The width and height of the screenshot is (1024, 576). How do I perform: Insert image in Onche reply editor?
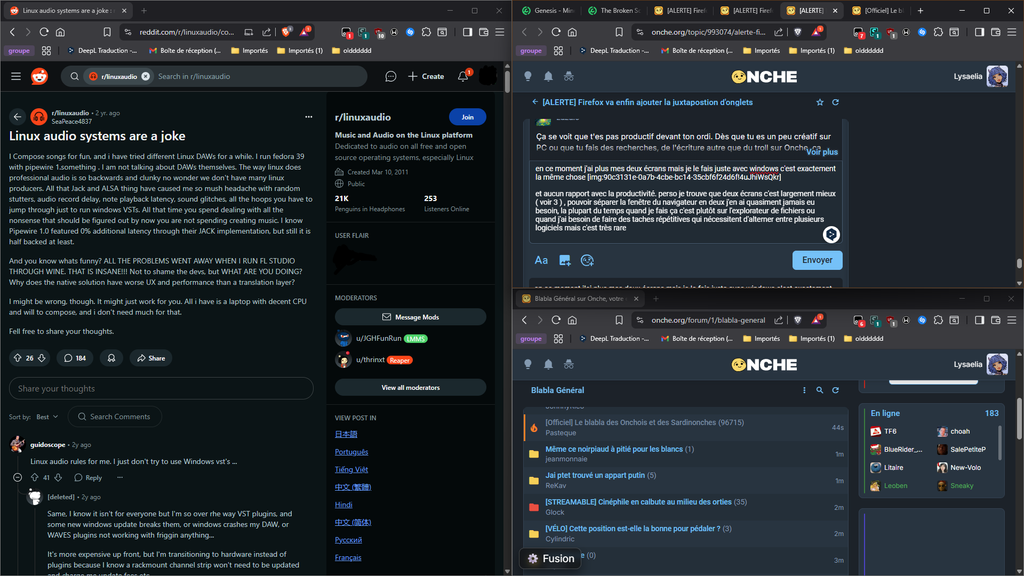[x=565, y=260]
